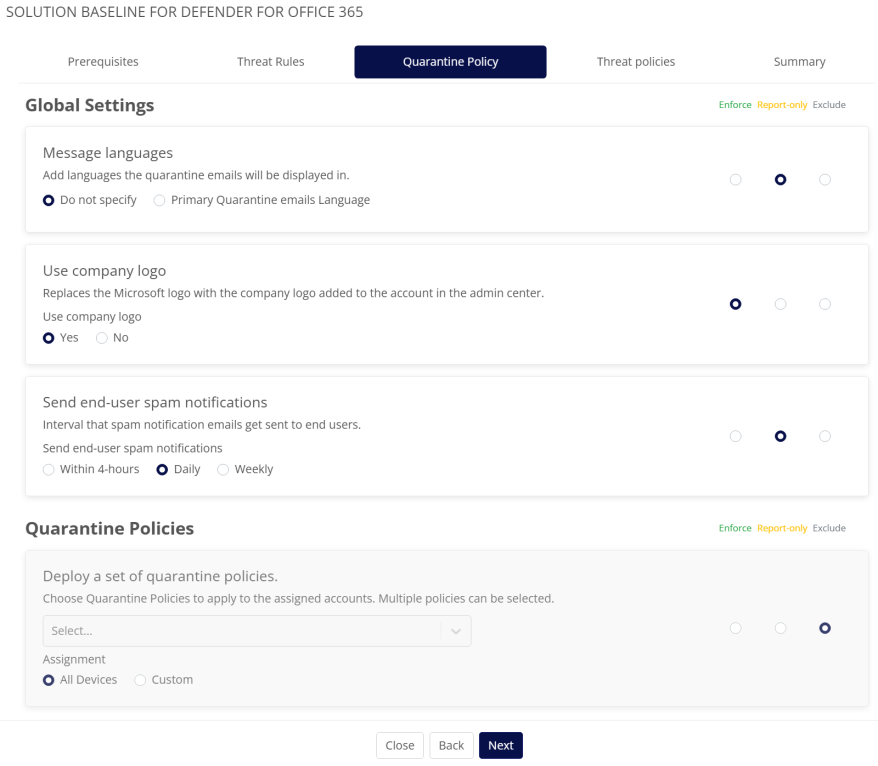Image resolution: width=878 pixels, height=766 pixels.
Task: Select Within 4-hours notification interval
Action: pyautogui.click(x=49, y=470)
